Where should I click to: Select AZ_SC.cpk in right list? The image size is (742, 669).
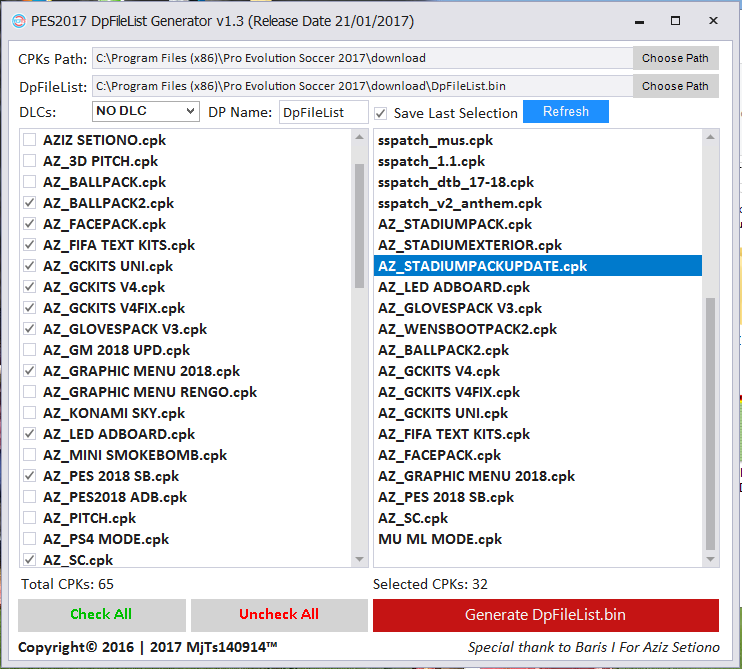pyautogui.click(x=538, y=518)
